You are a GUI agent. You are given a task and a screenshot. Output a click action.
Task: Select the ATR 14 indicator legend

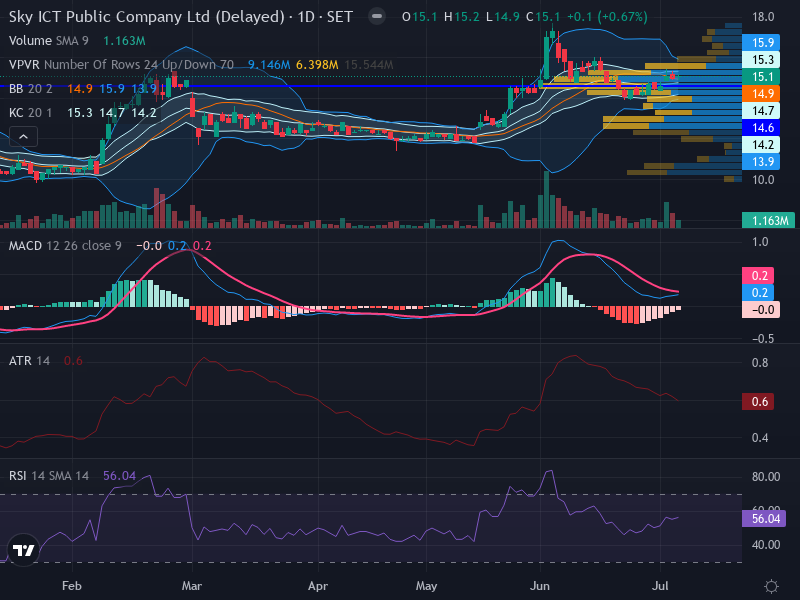click(x=29, y=361)
